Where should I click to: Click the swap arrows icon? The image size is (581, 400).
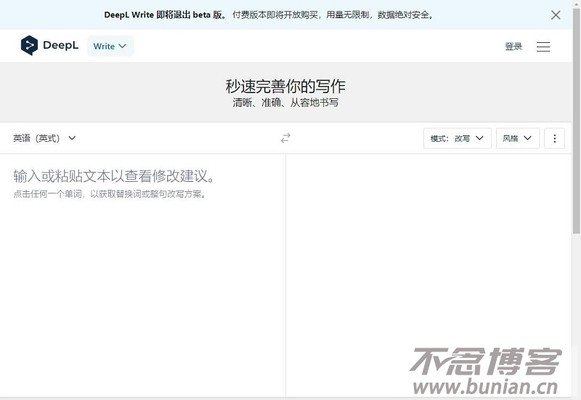tap(285, 138)
